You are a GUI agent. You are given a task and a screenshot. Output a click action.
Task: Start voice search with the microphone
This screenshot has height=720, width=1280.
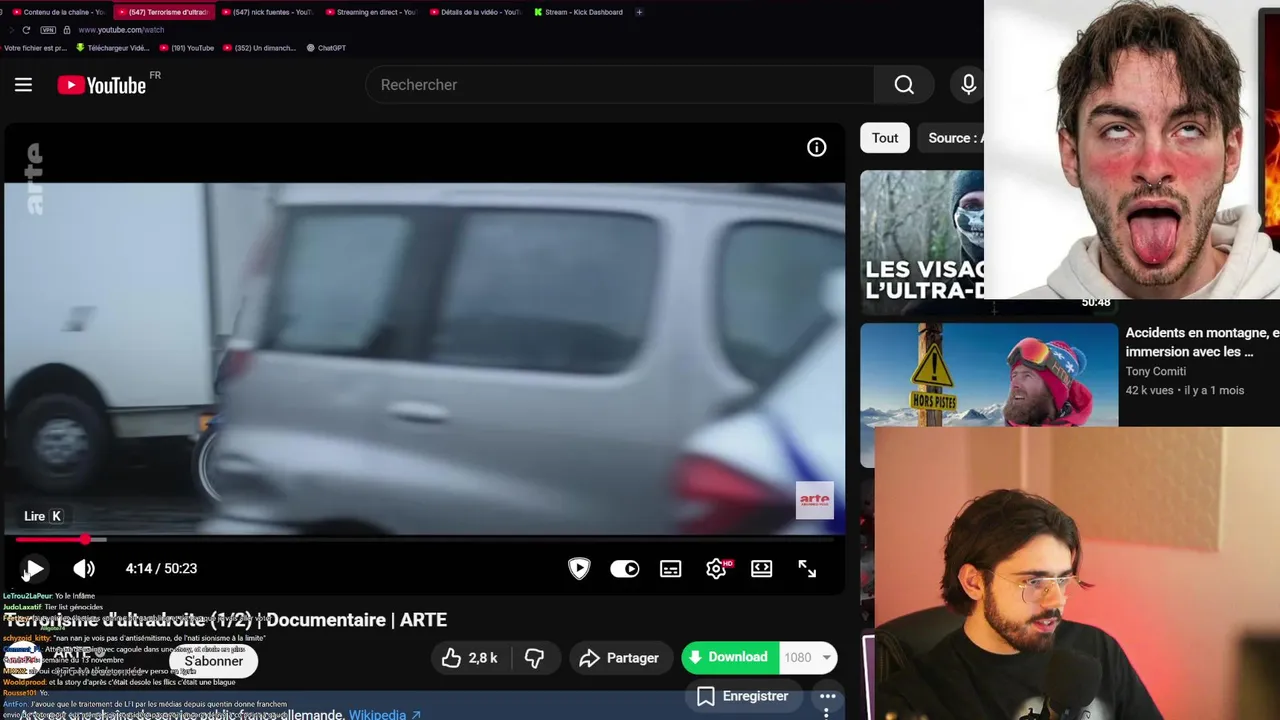coord(968,85)
